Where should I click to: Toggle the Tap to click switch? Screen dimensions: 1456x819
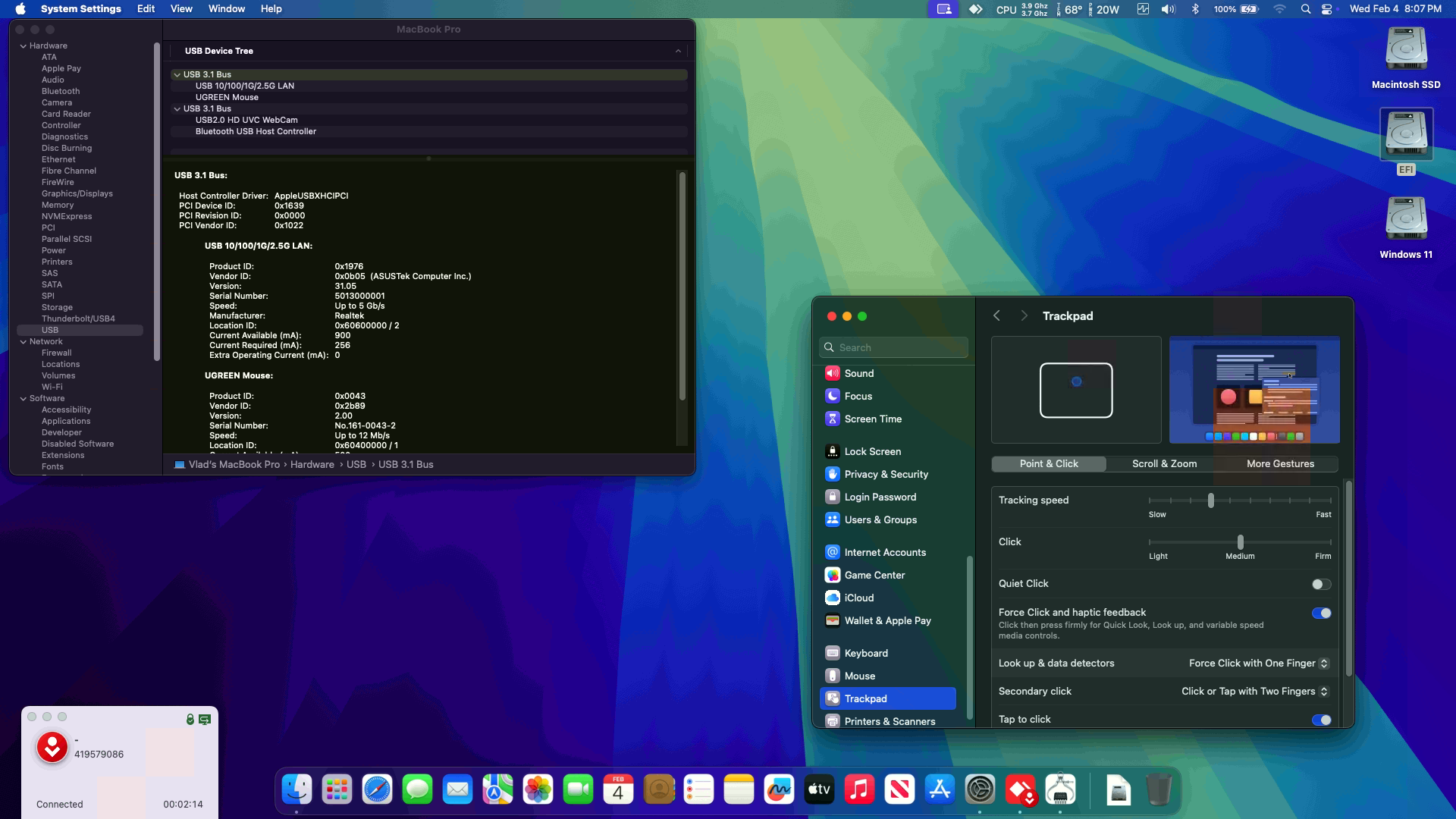pos(1321,720)
